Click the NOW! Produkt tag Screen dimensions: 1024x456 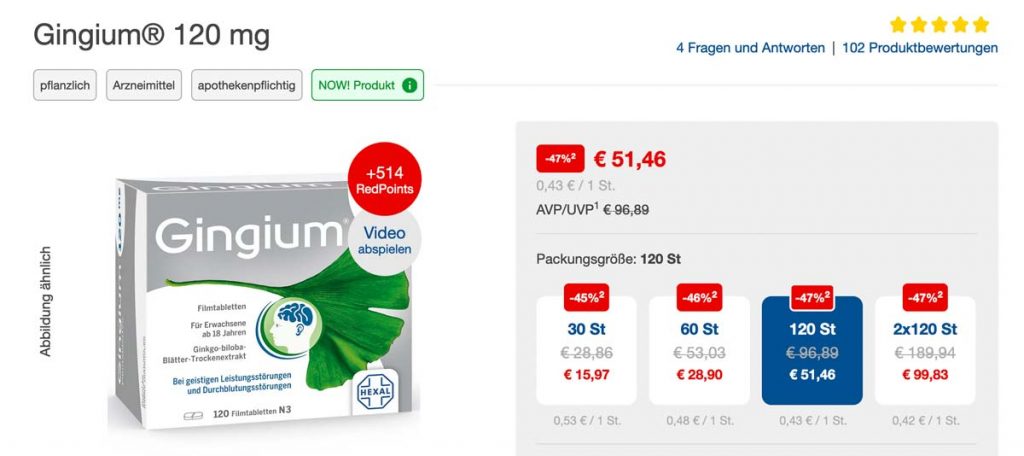pos(368,86)
